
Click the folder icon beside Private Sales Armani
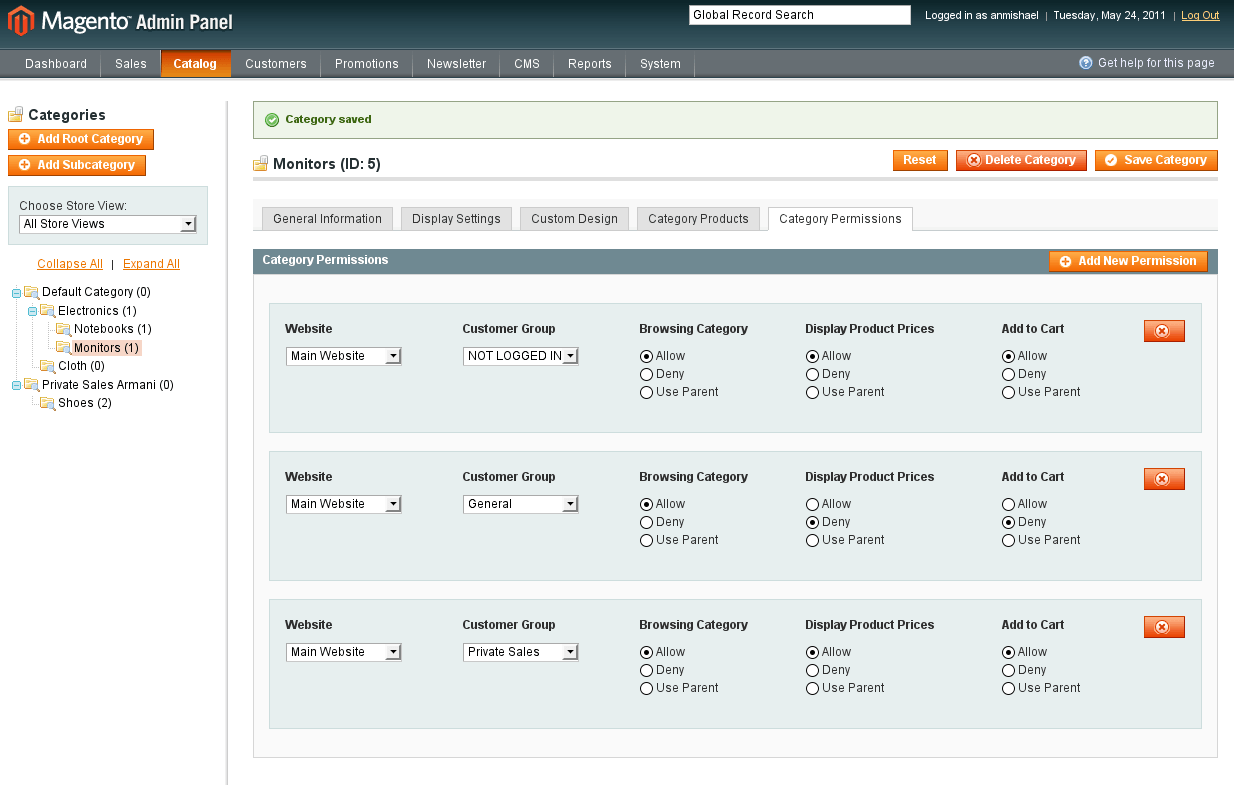coord(31,385)
